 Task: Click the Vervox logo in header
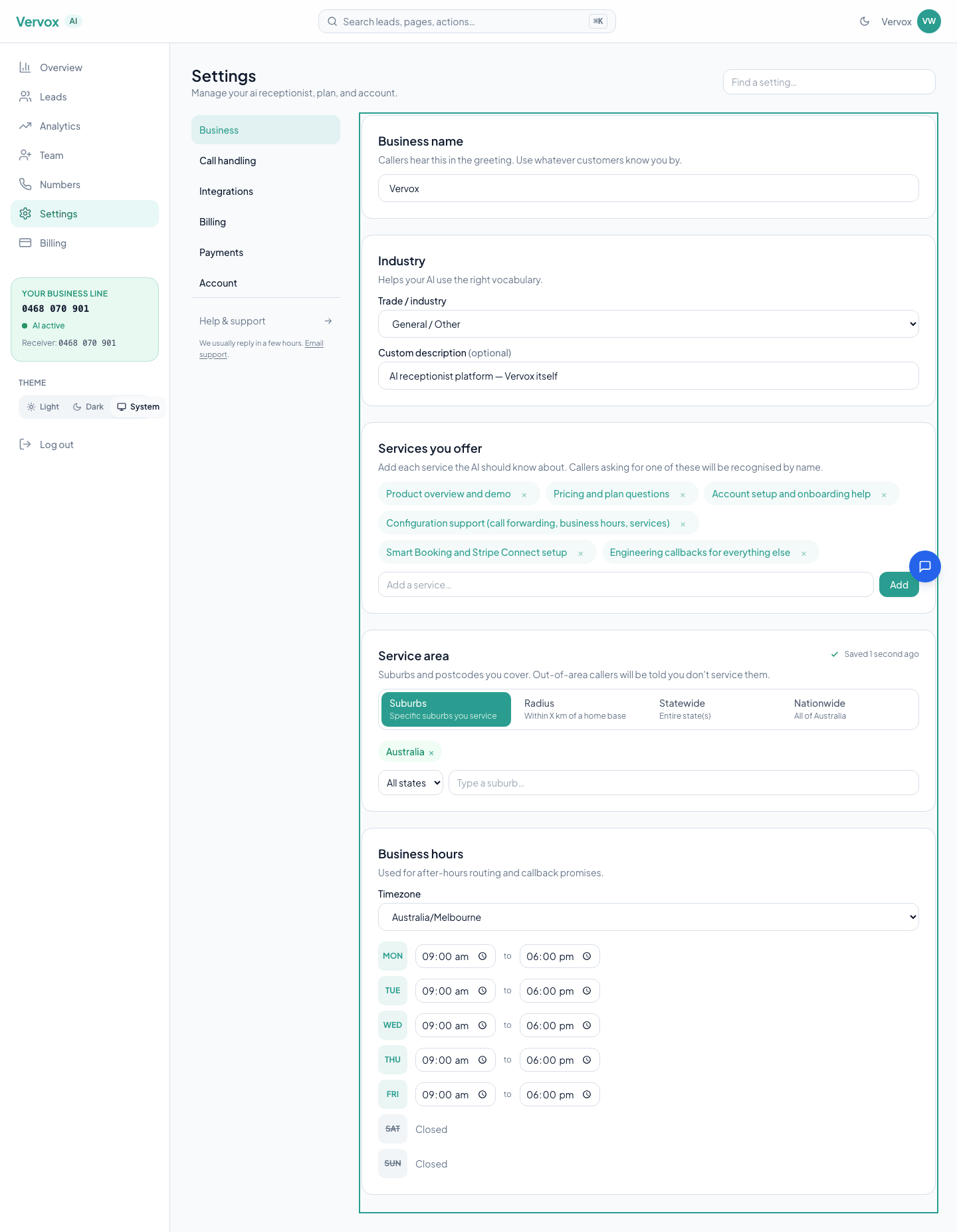coord(38,22)
